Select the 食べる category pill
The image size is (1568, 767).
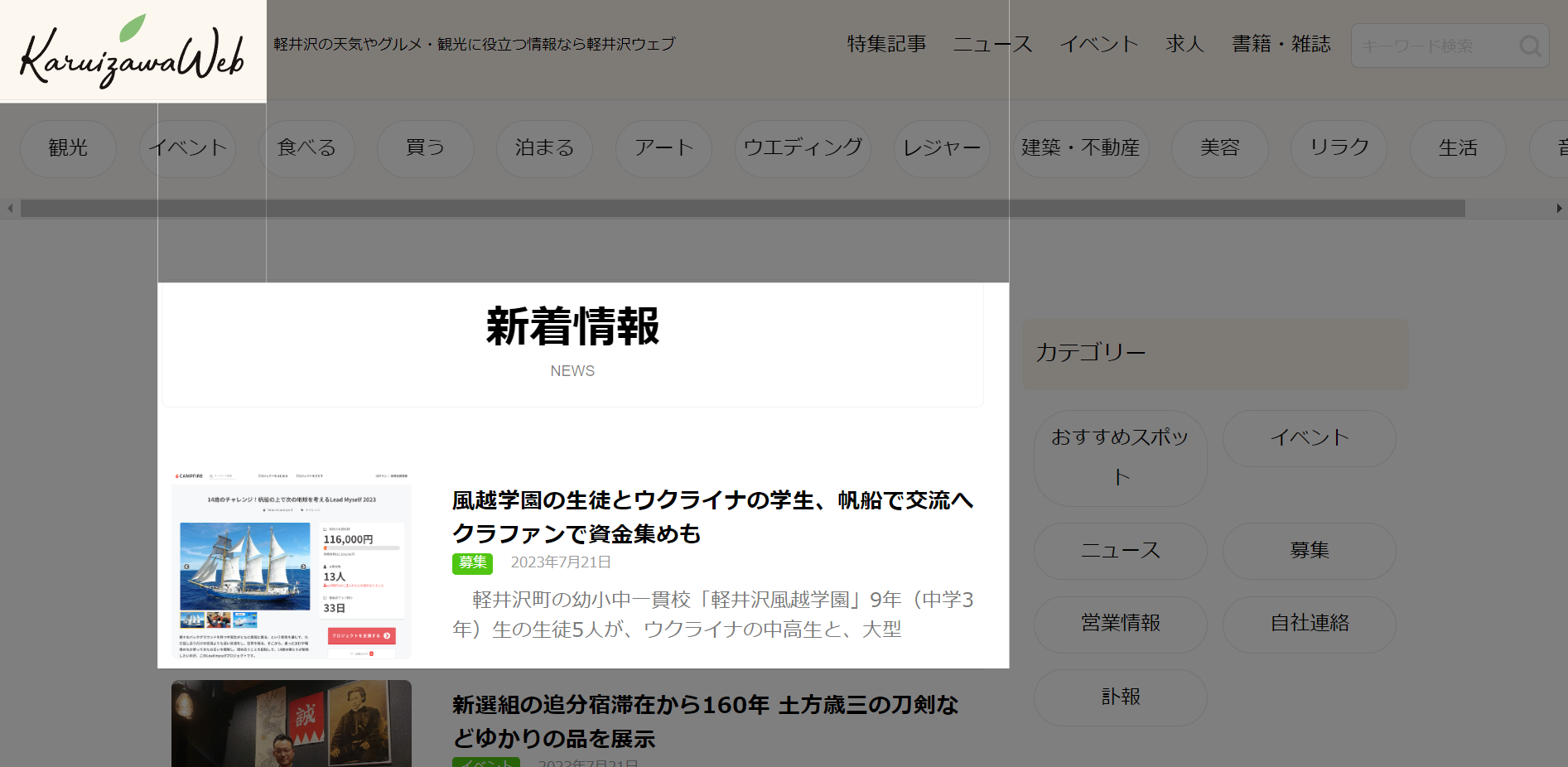point(306,148)
